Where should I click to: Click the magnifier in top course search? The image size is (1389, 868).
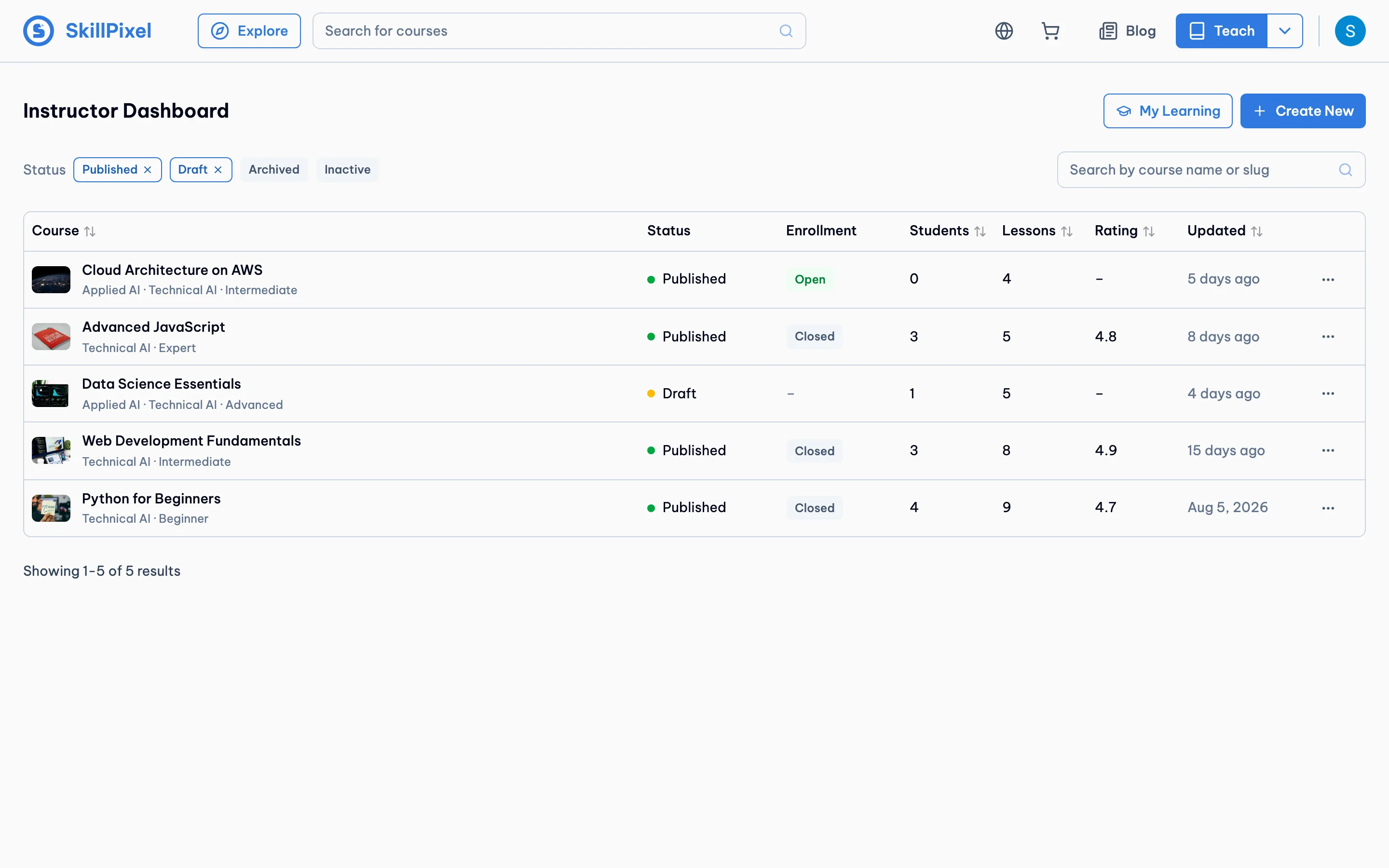(x=786, y=31)
